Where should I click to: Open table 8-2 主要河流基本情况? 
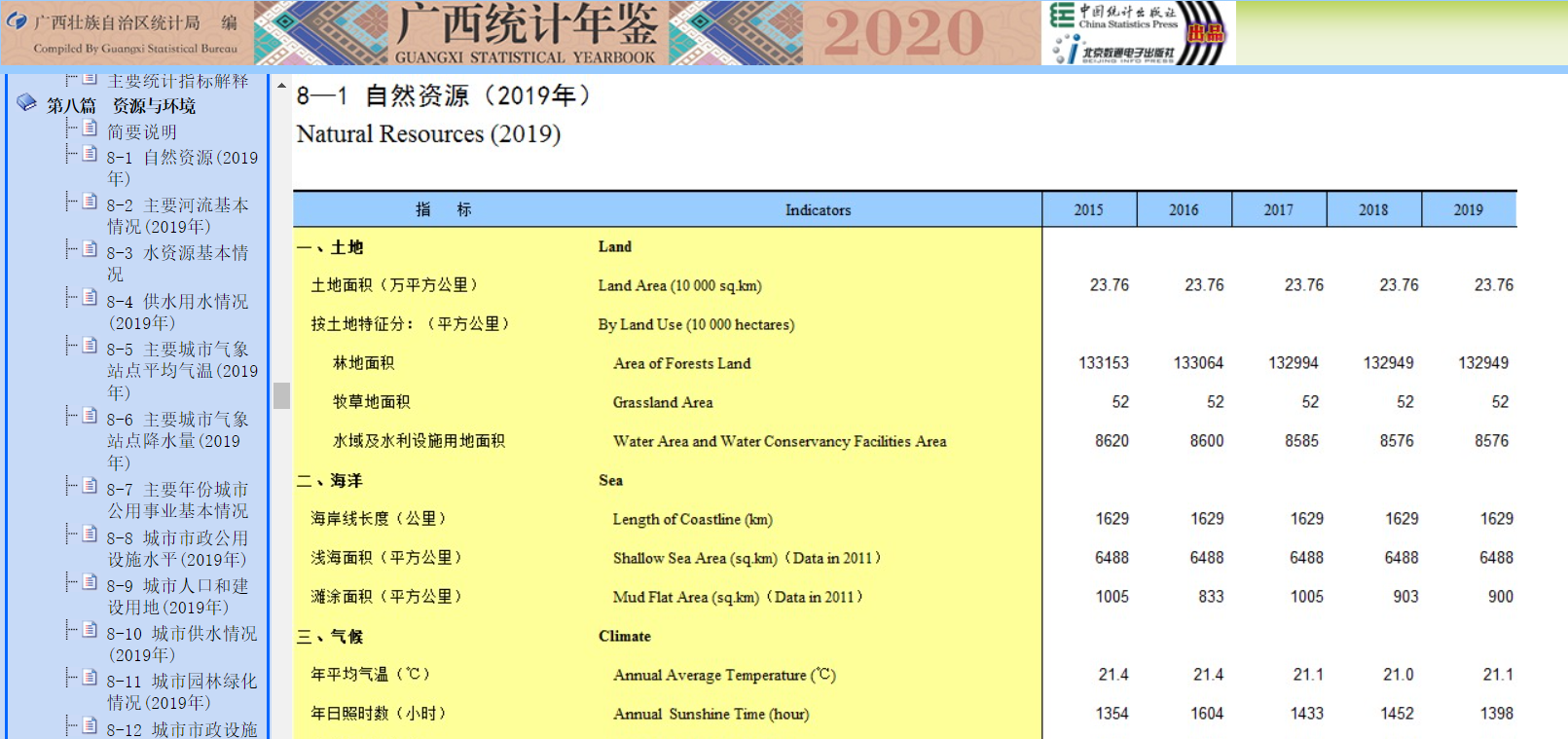pos(177,215)
